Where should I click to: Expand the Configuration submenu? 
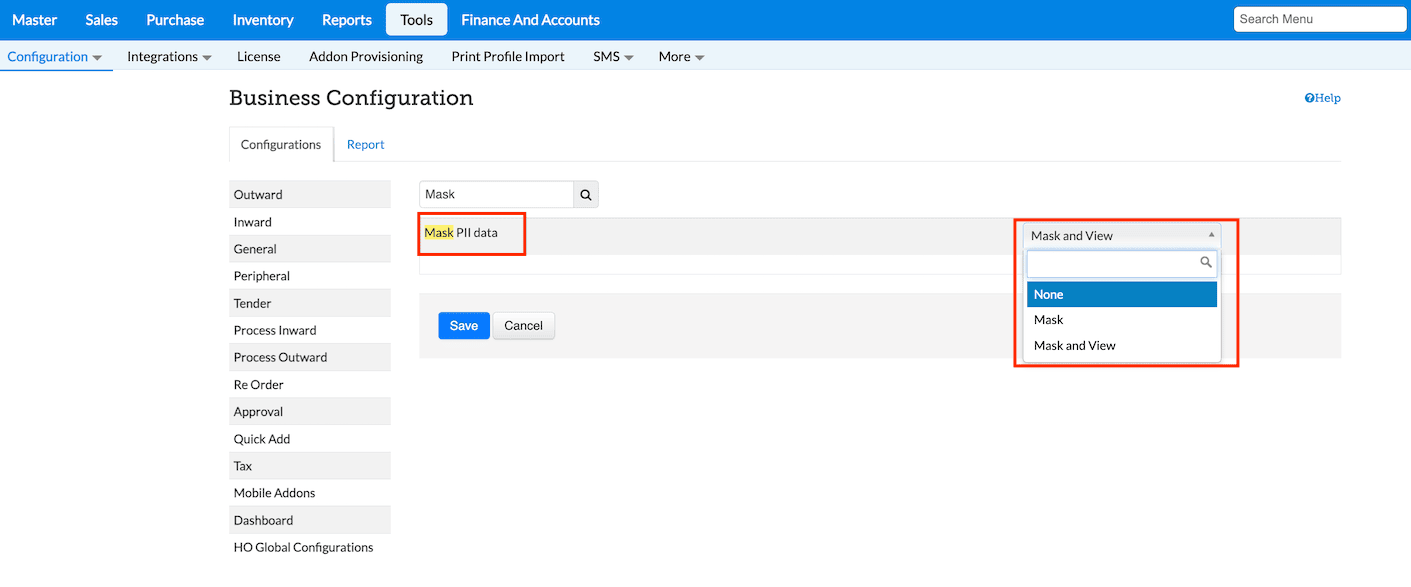55,57
